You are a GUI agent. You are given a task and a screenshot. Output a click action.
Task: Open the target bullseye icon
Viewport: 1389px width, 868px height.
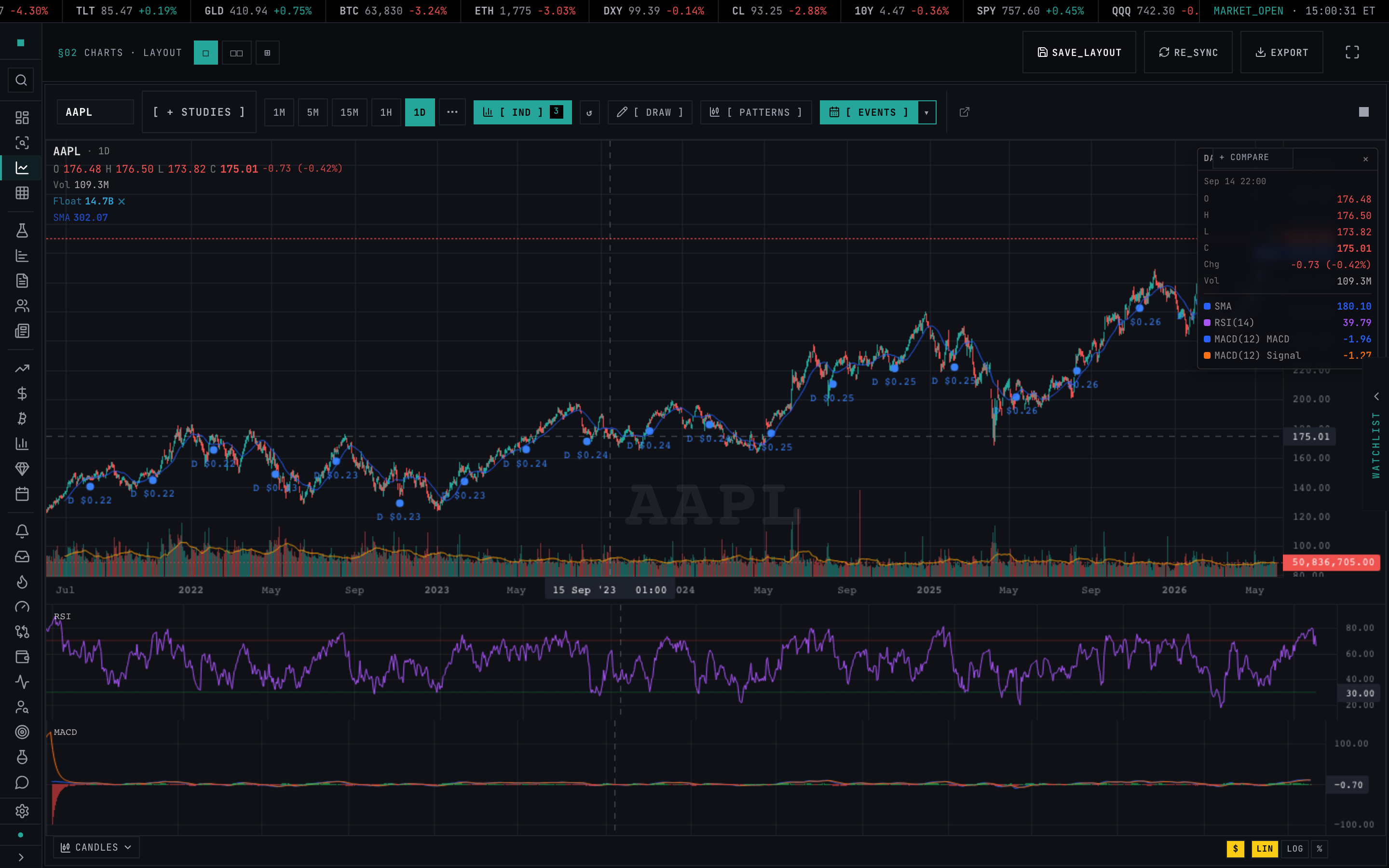pyautogui.click(x=22, y=732)
